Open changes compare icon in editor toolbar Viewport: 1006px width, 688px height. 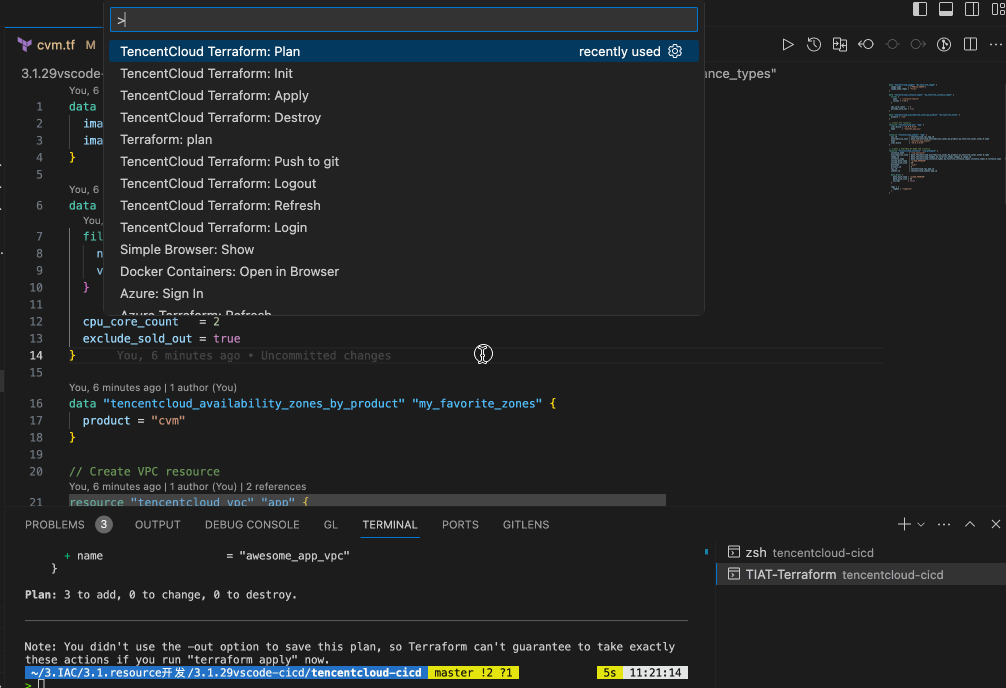coord(840,44)
